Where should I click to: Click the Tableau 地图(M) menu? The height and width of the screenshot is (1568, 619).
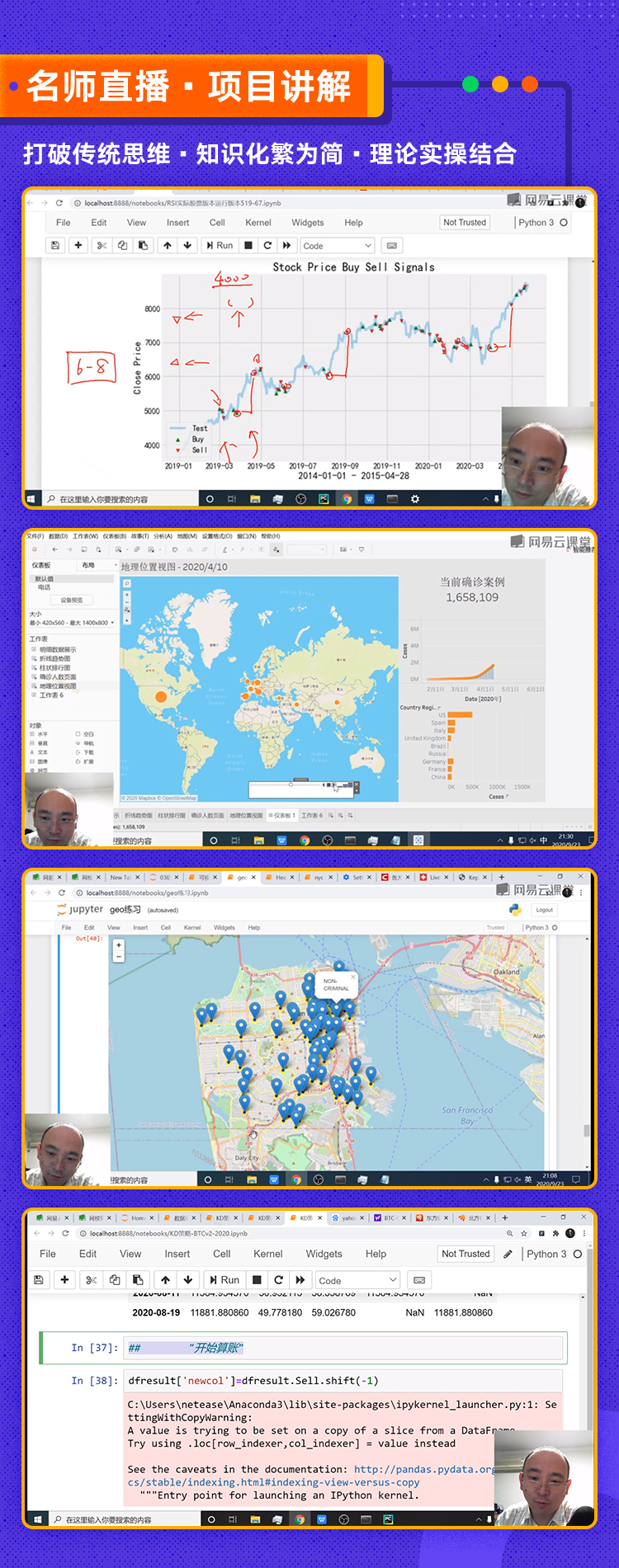coord(187,536)
